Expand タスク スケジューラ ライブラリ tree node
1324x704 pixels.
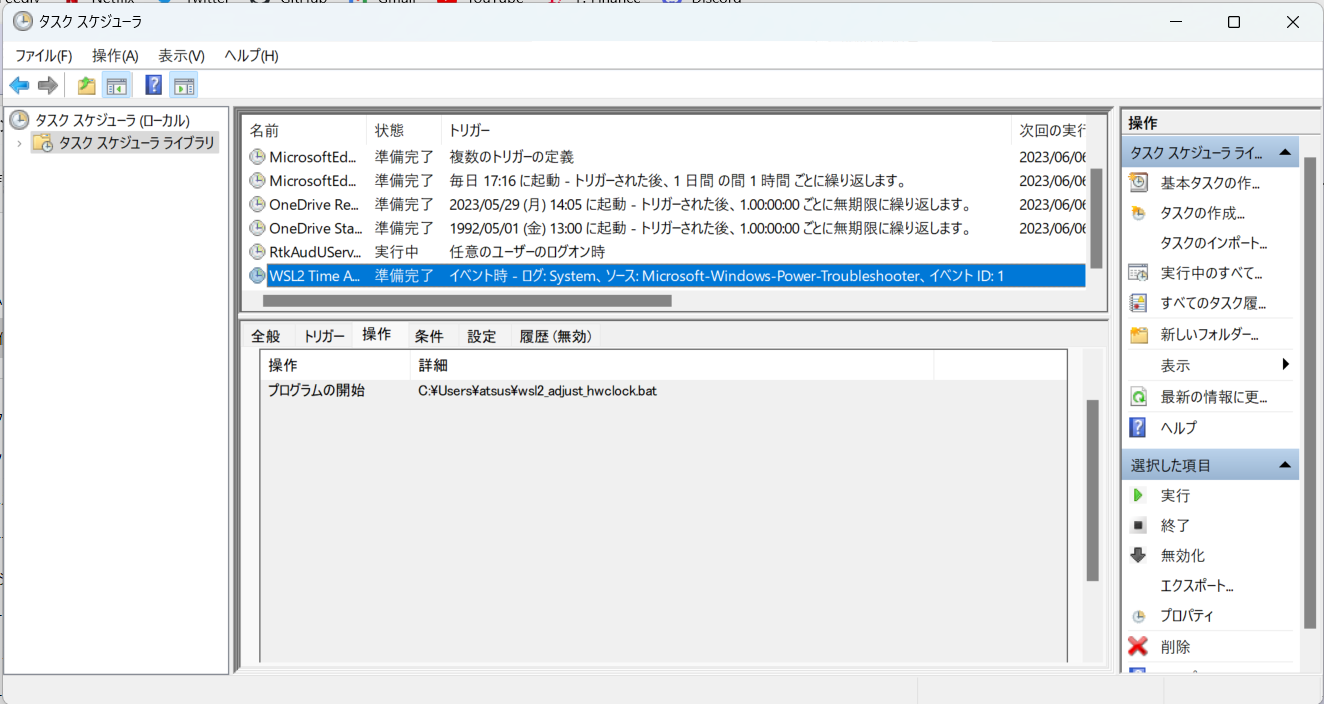(x=19, y=144)
